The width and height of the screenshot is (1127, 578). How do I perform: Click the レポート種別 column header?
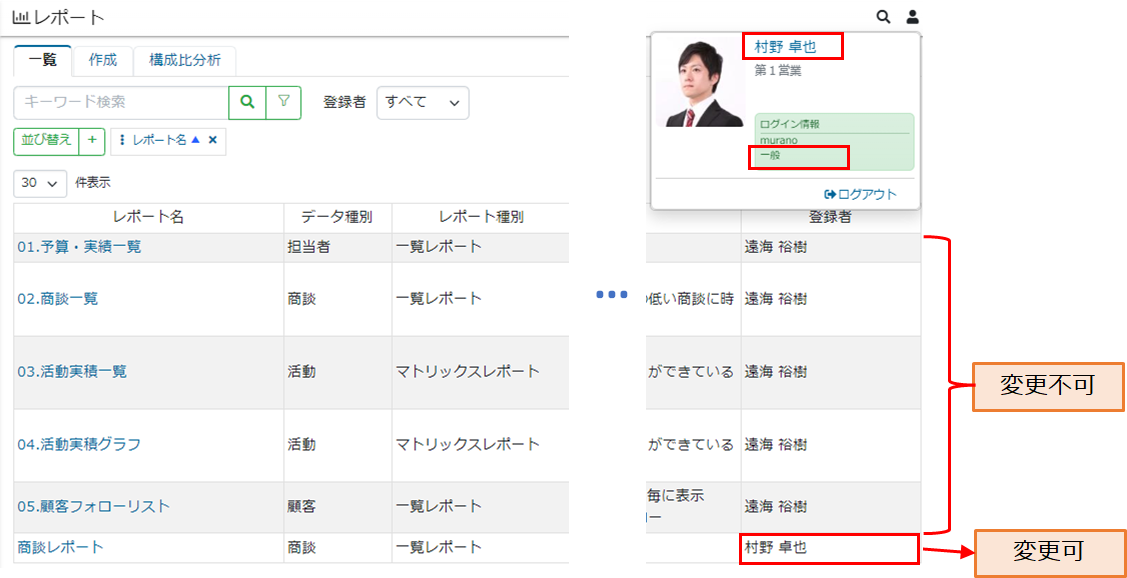481,217
